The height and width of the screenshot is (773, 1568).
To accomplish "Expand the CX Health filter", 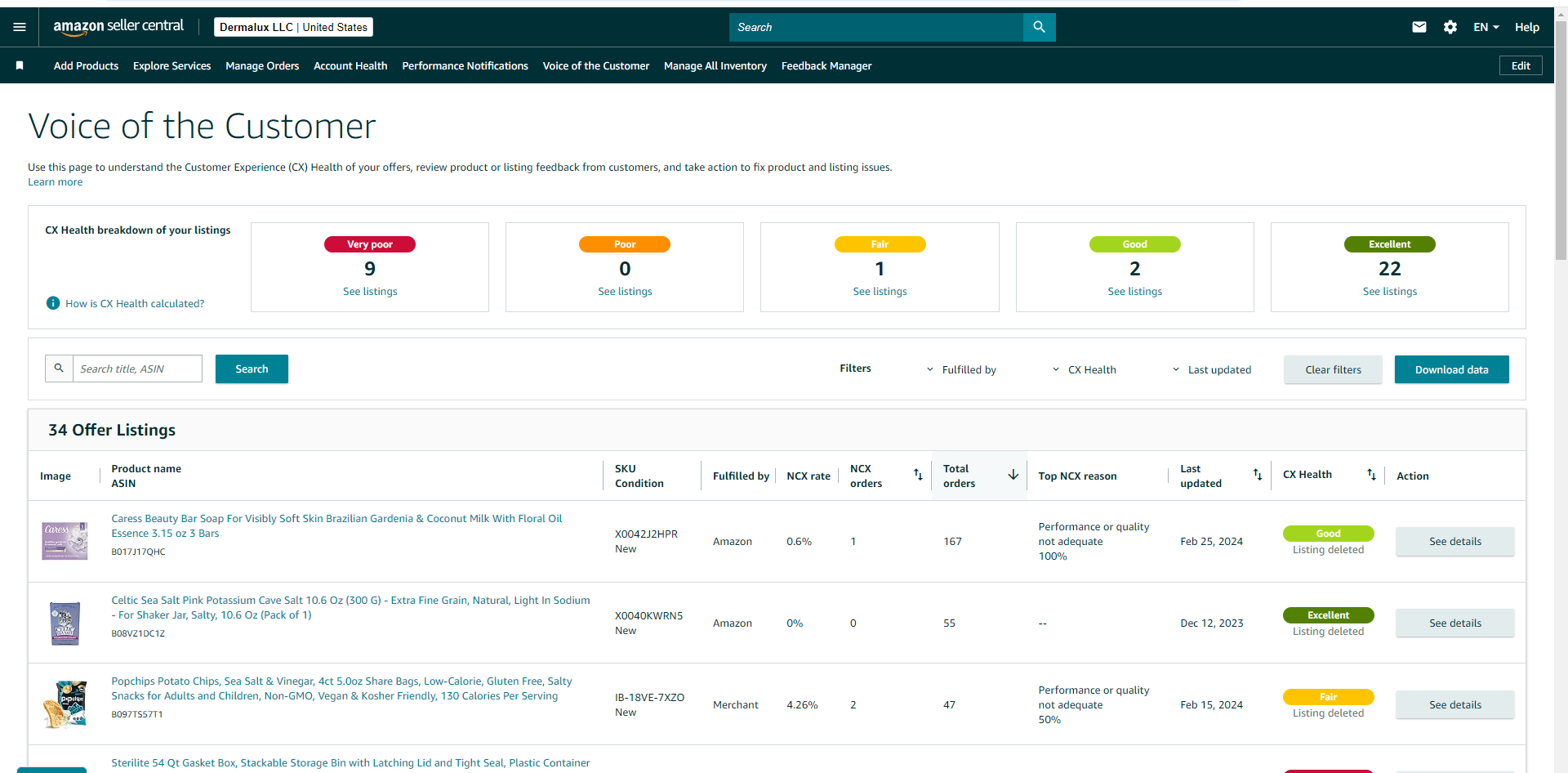I will [x=1084, y=369].
